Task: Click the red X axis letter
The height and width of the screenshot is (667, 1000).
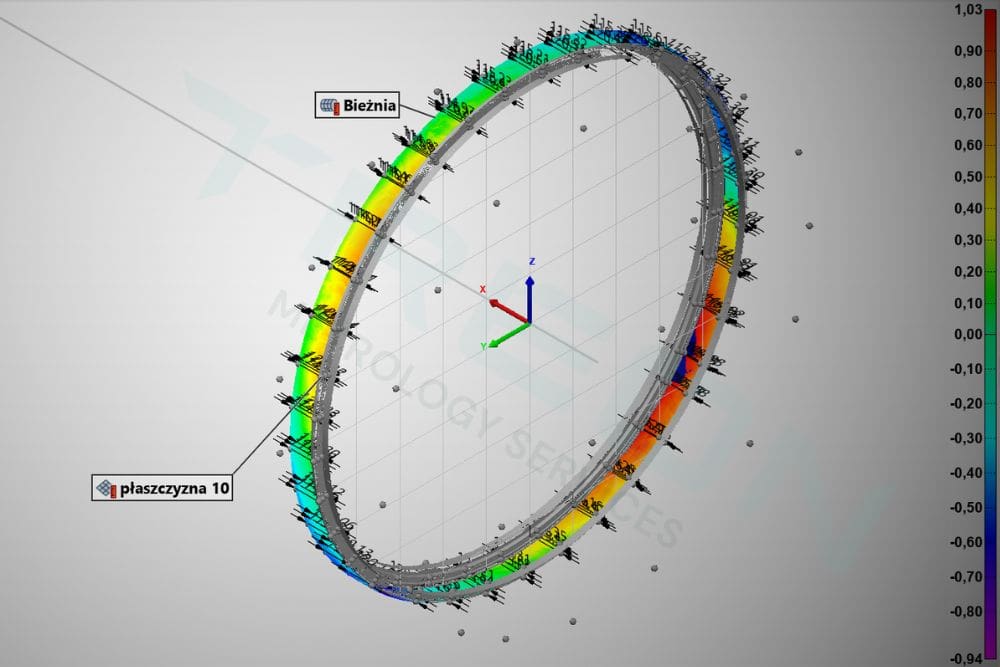Action: (482, 290)
